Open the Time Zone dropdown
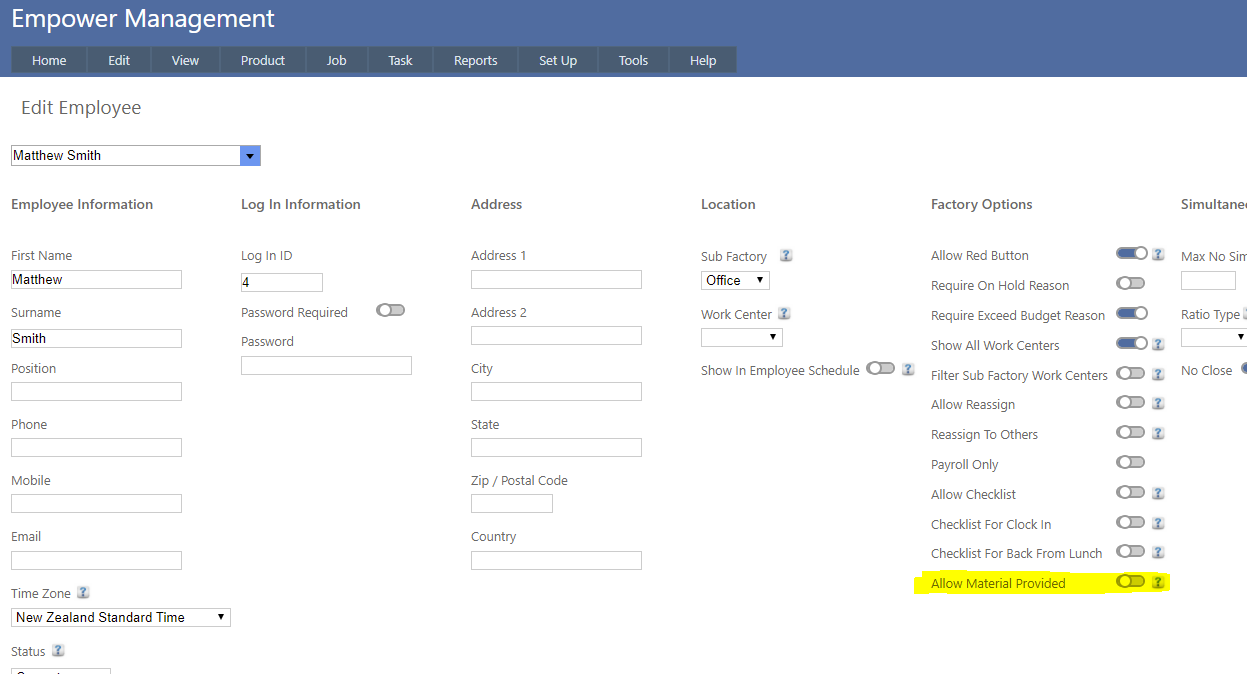The height and width of the screenshot is (674, 1247). click(121, 618)
